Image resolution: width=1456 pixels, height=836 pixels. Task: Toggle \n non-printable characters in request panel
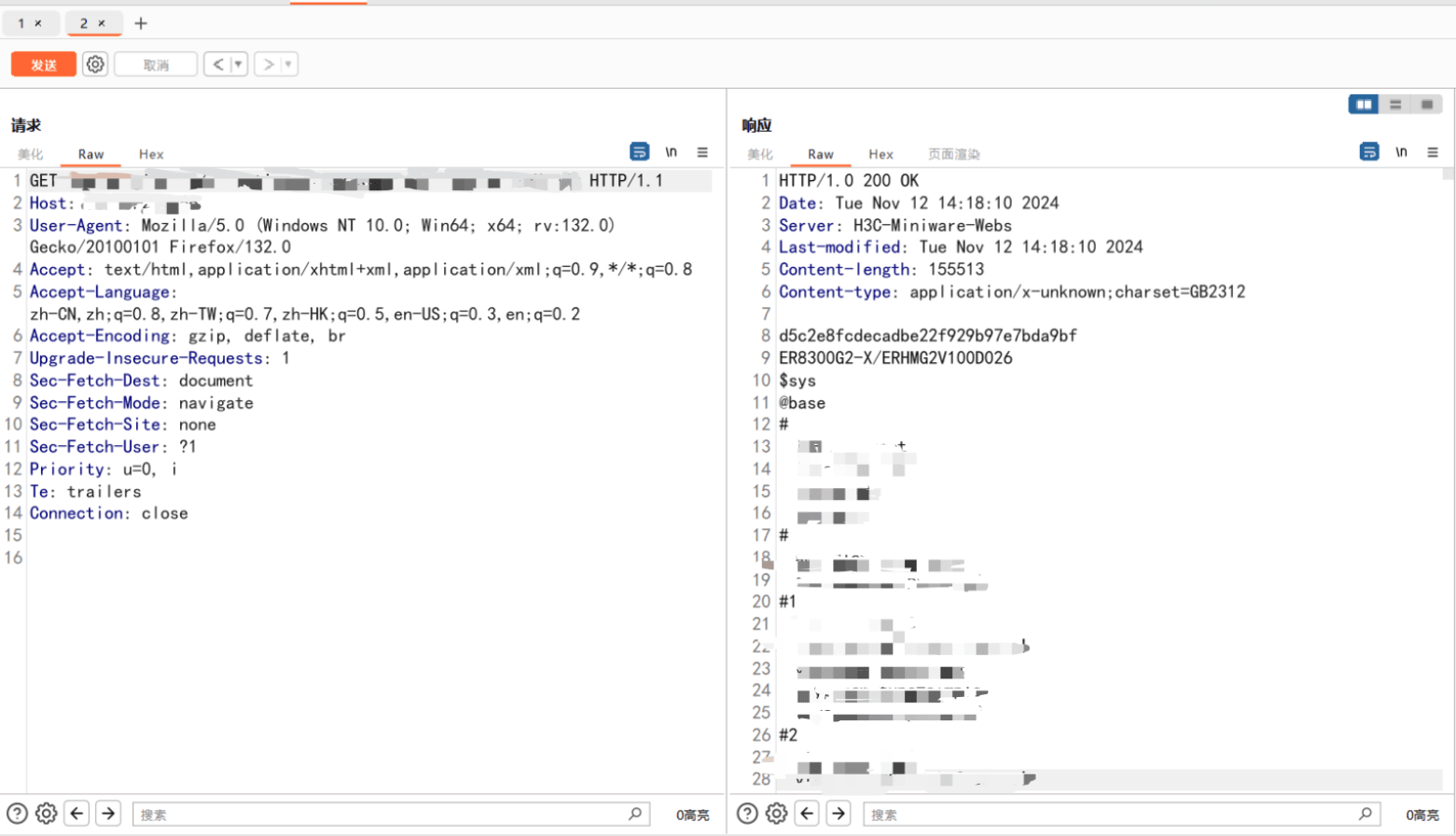671,152
